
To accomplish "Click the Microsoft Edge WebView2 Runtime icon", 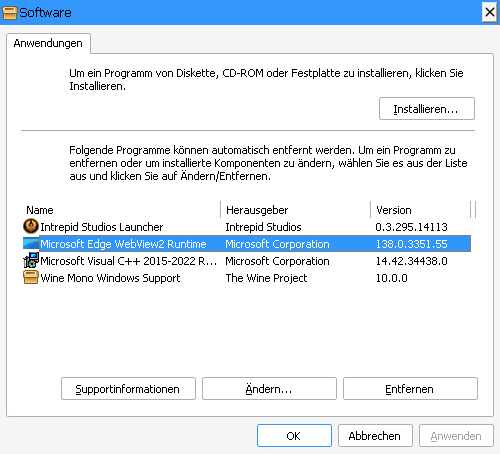I will (x=31, y=243).
